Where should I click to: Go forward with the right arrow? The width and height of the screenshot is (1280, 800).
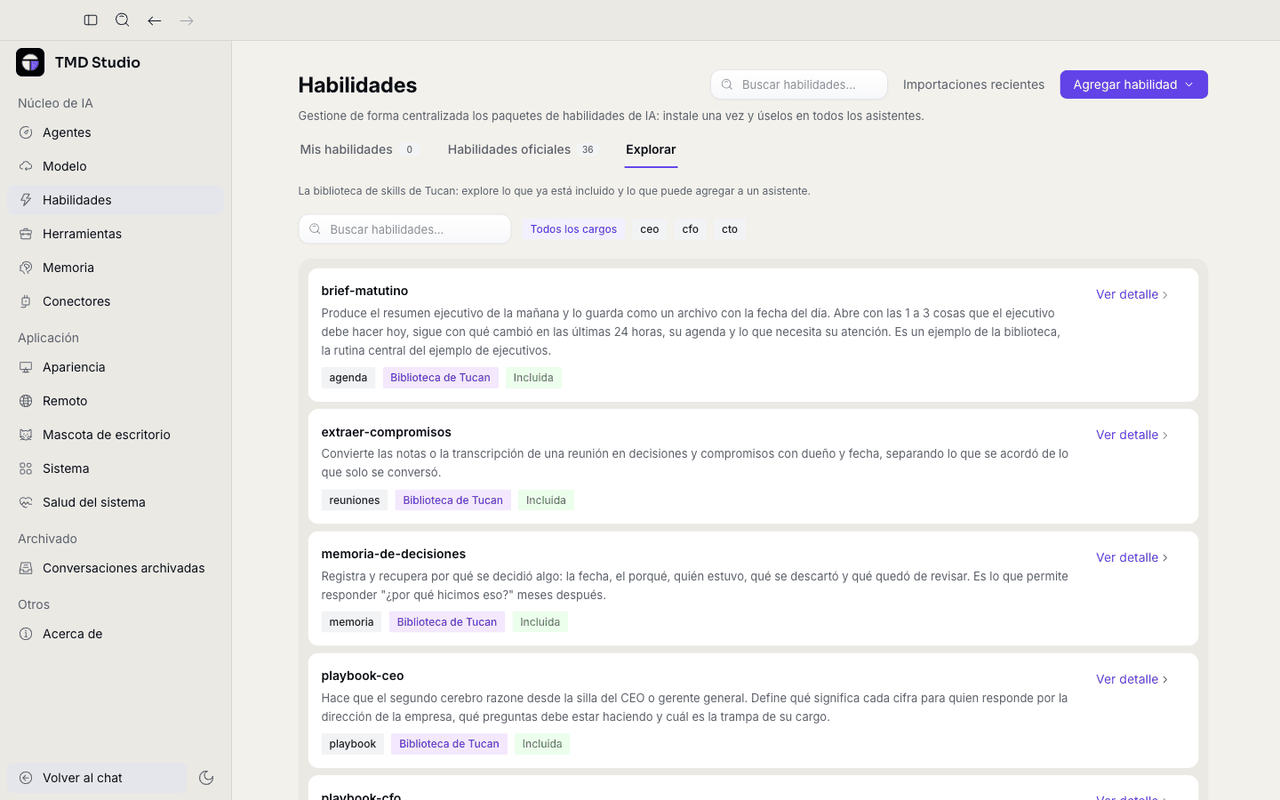coord(186,20)
